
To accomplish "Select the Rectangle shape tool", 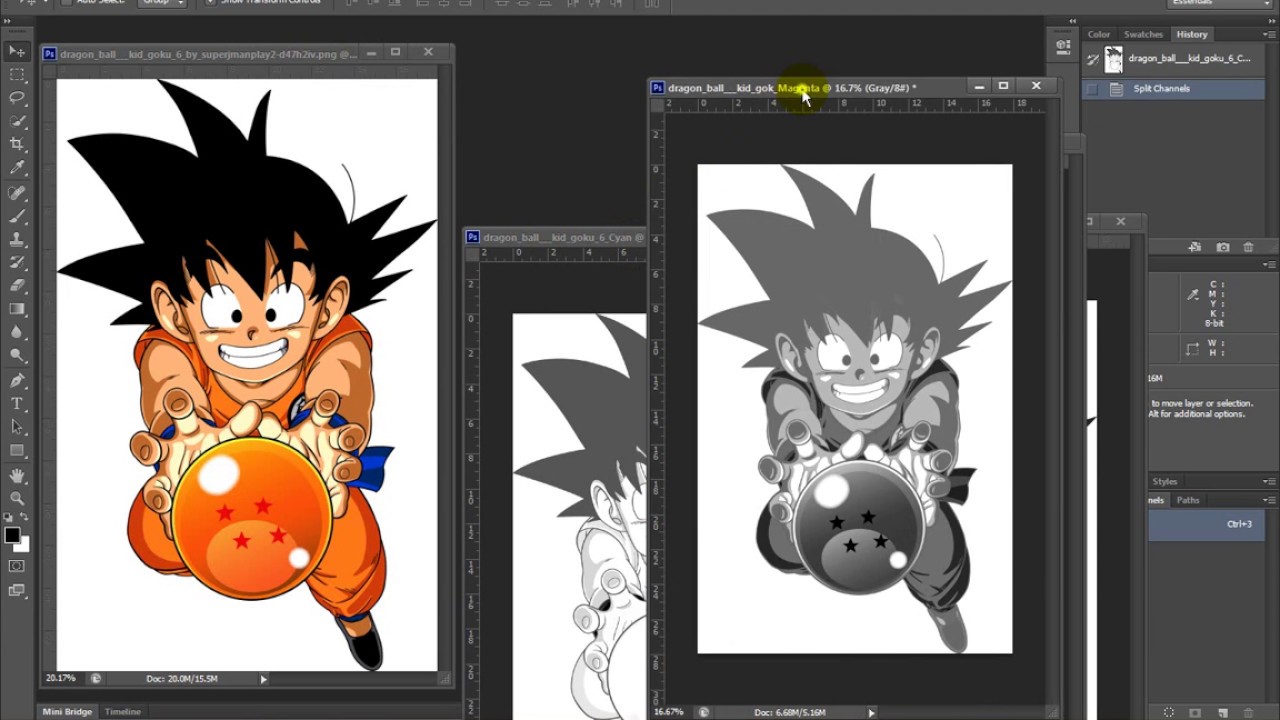I will [17, 451].
